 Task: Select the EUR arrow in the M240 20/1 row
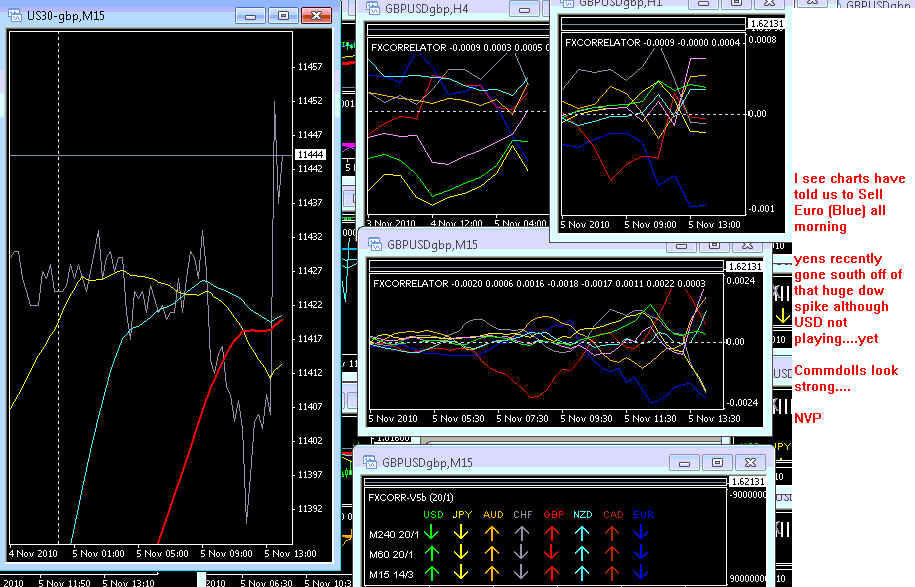click(x=641, y=532)
